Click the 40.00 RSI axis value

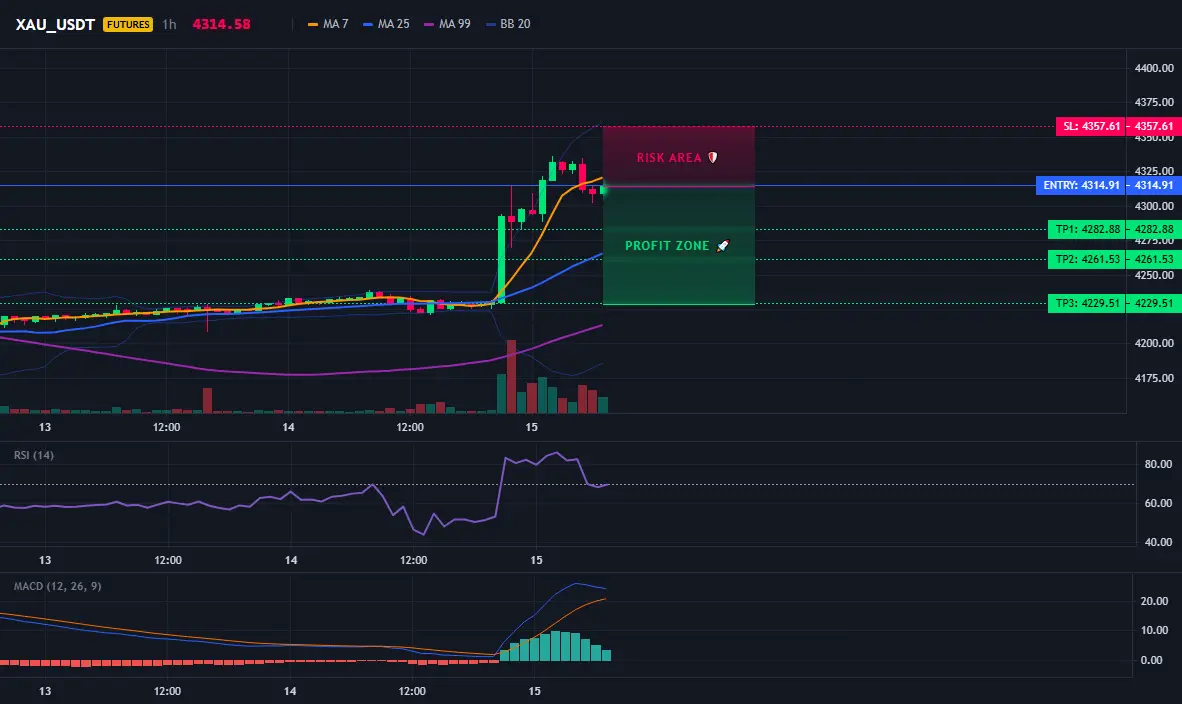[x=1159, y=542]
